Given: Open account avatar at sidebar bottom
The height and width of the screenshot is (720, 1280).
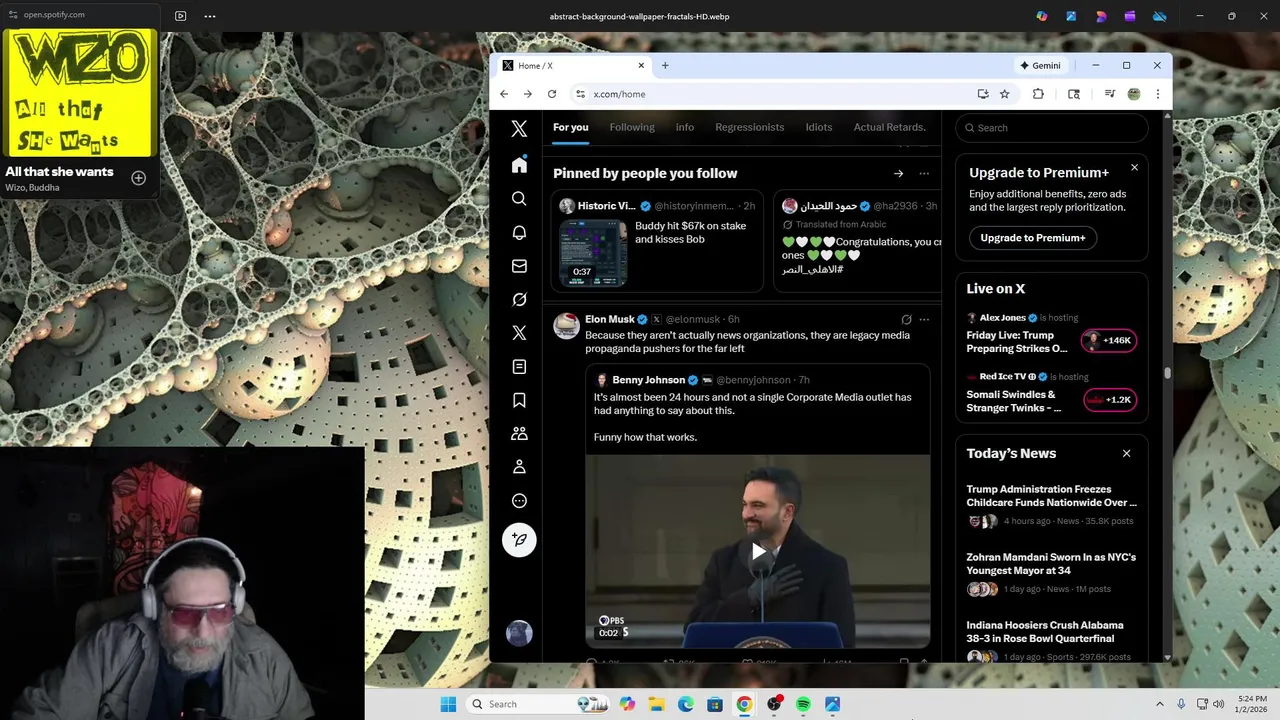Looking at the screenshot, I should click(x=519, y=633).
